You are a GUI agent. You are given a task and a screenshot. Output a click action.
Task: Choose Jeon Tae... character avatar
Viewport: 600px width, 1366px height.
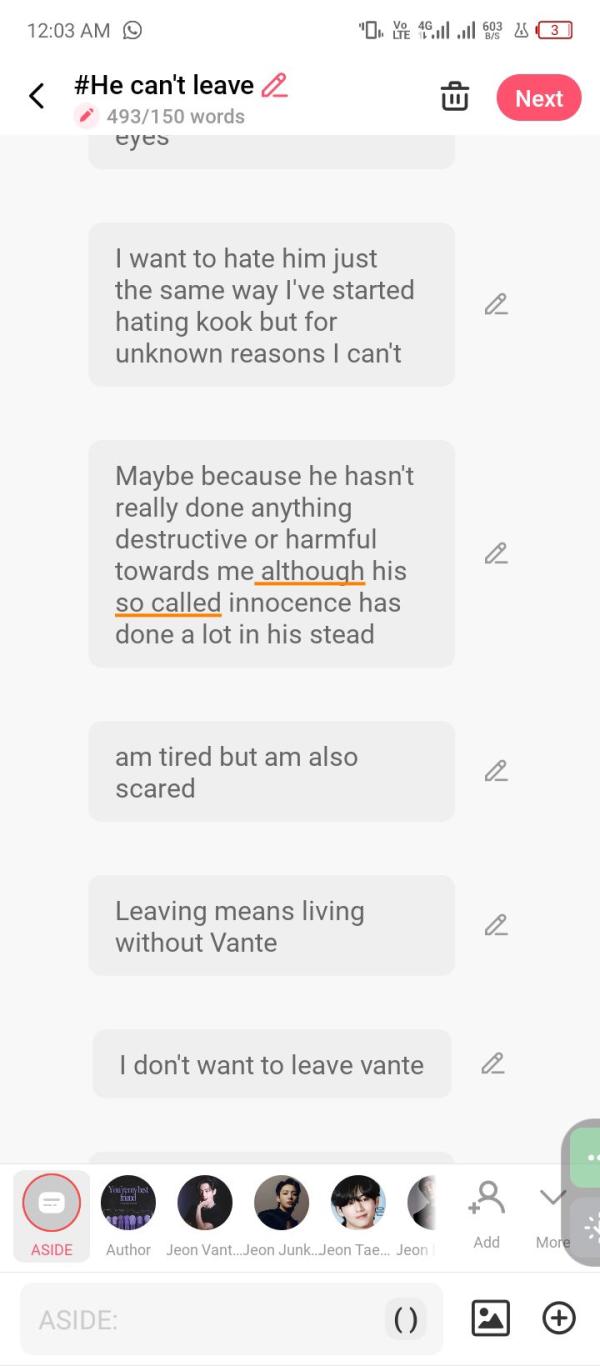click(358, 1215)
